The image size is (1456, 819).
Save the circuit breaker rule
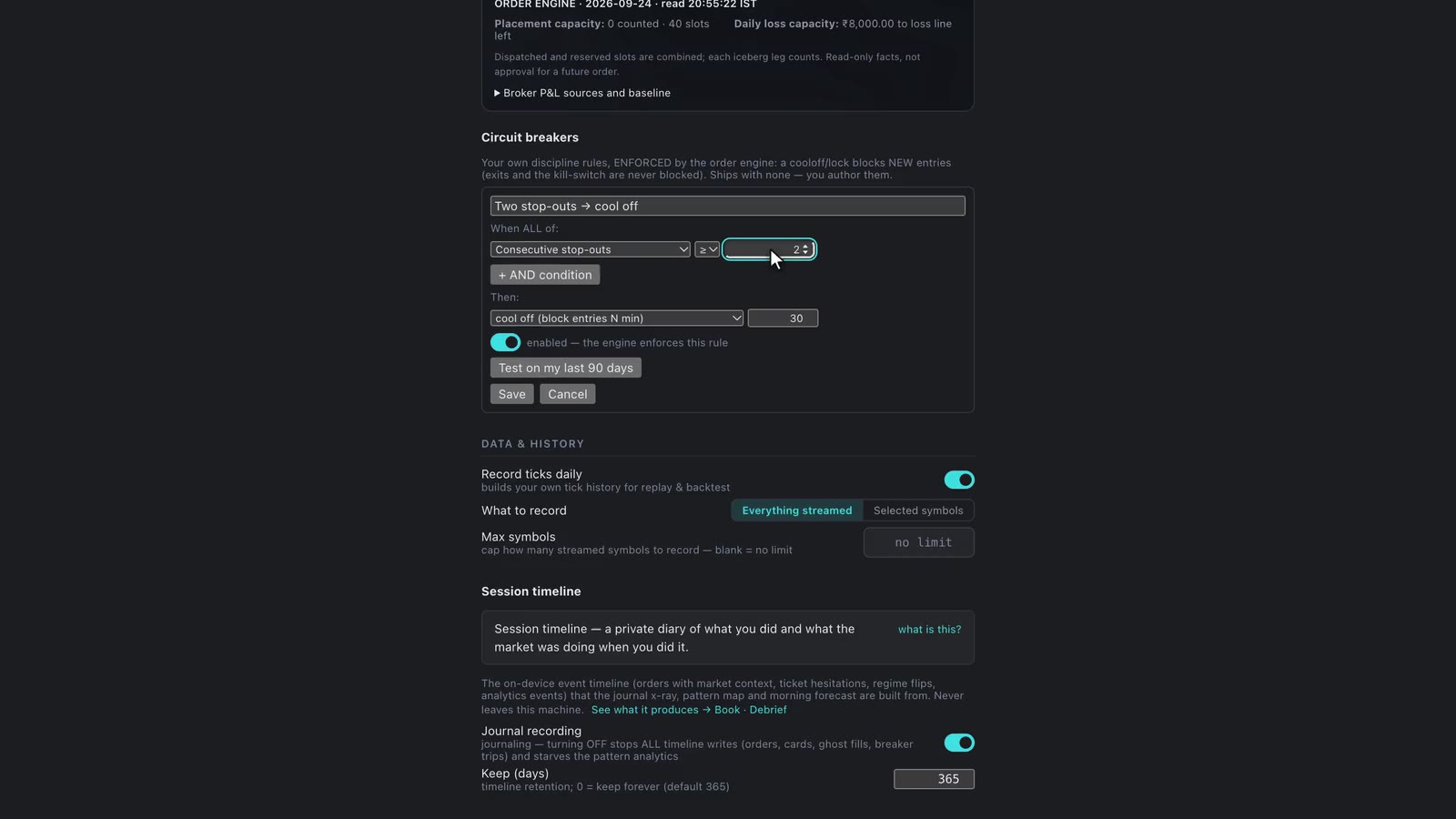click(512, 394)
